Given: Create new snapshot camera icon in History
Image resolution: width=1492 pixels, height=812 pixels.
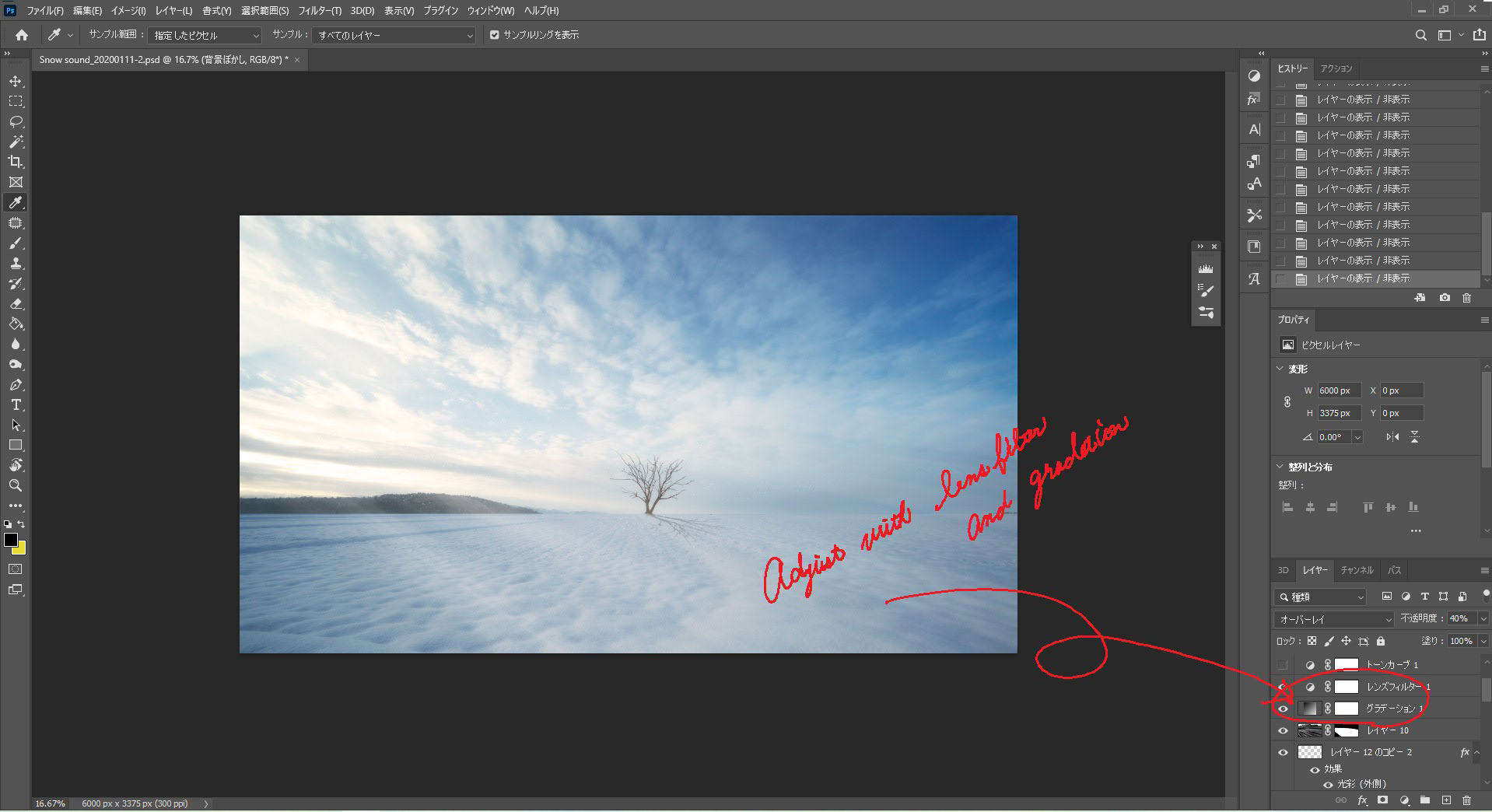Looking at the screenshot, I should pos(1445,298).
